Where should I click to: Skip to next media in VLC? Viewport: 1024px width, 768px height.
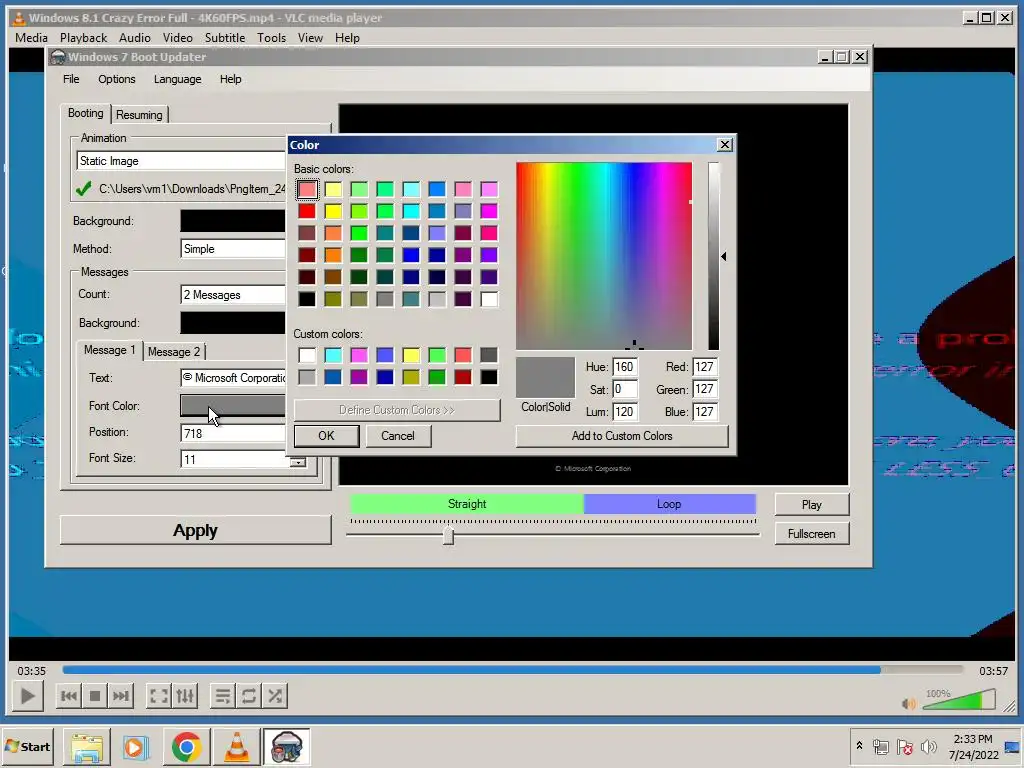(x=121, y=696)
